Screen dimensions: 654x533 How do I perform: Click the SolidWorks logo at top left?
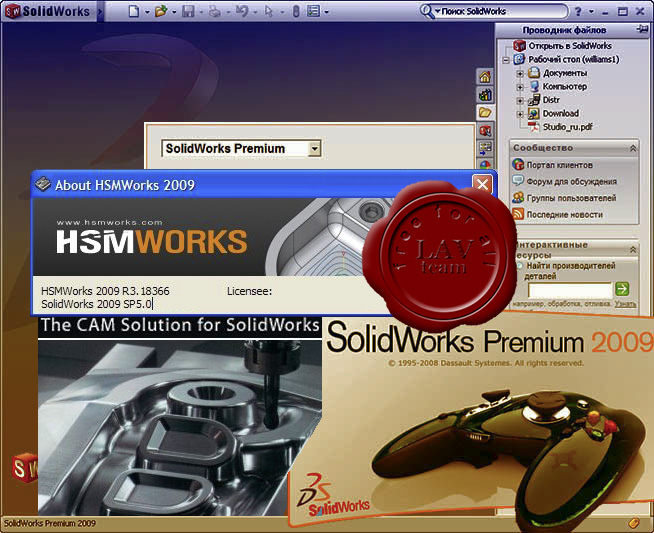point(48,11)
